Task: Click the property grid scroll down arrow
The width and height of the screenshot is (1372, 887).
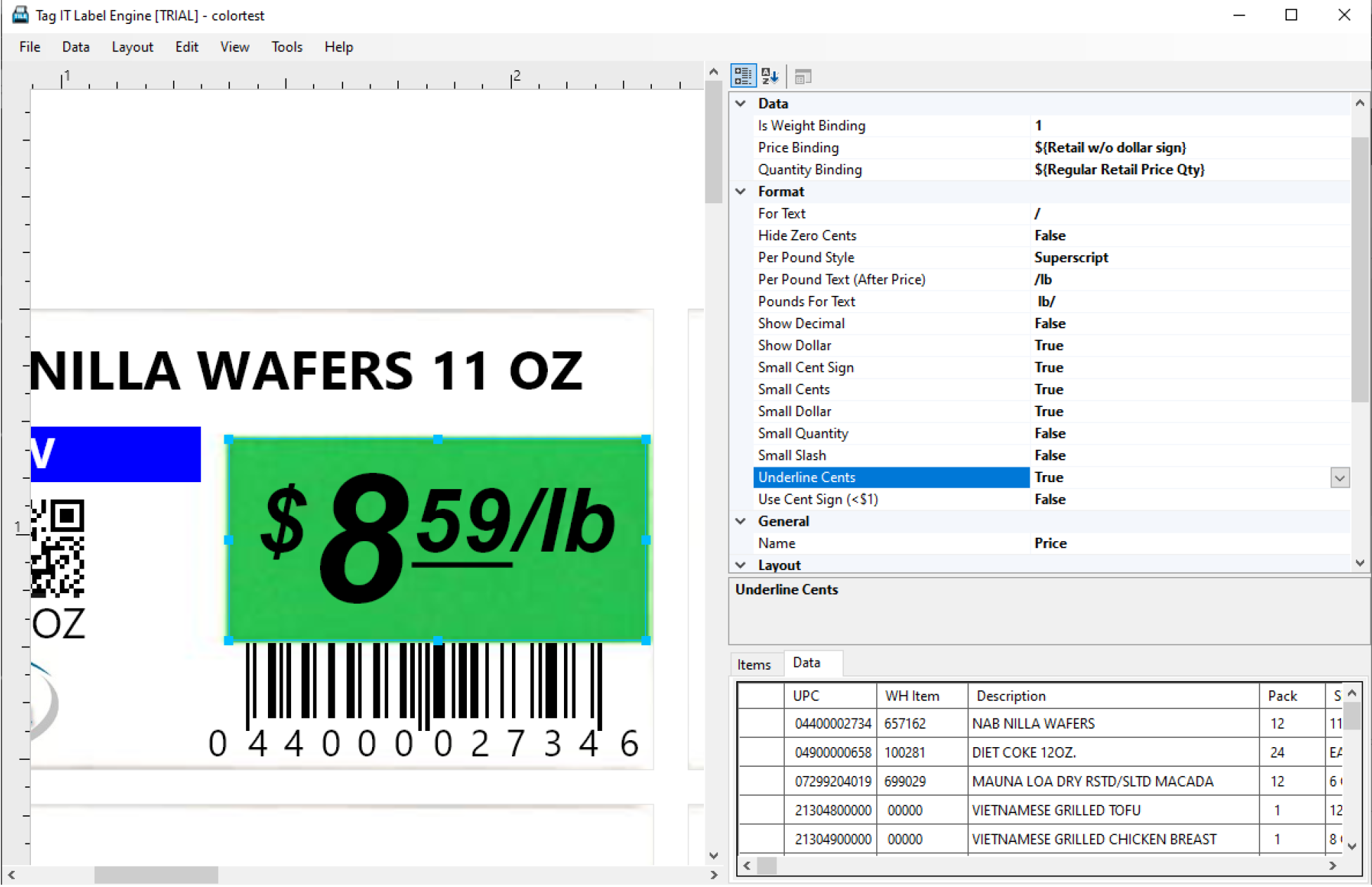Action: (x=1359, y=564)
